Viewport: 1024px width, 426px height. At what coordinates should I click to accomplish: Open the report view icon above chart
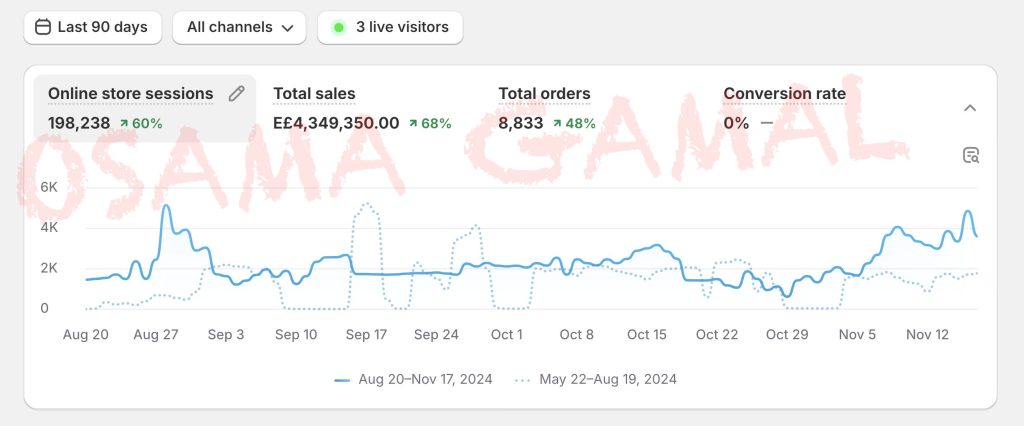click(x=970, y=155)
